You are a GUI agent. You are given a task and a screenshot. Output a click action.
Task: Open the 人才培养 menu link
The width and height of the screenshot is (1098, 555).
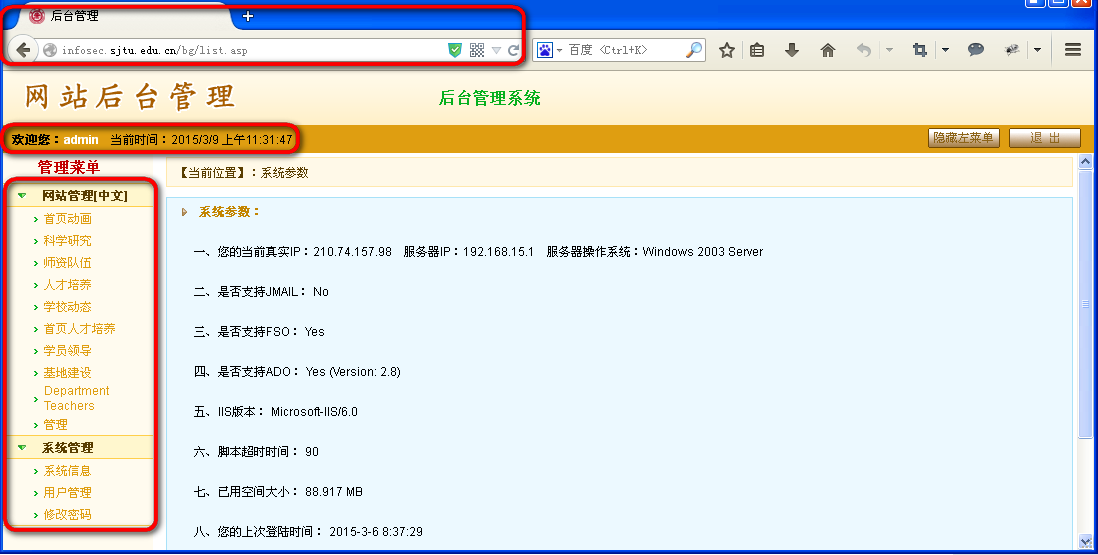67,285
